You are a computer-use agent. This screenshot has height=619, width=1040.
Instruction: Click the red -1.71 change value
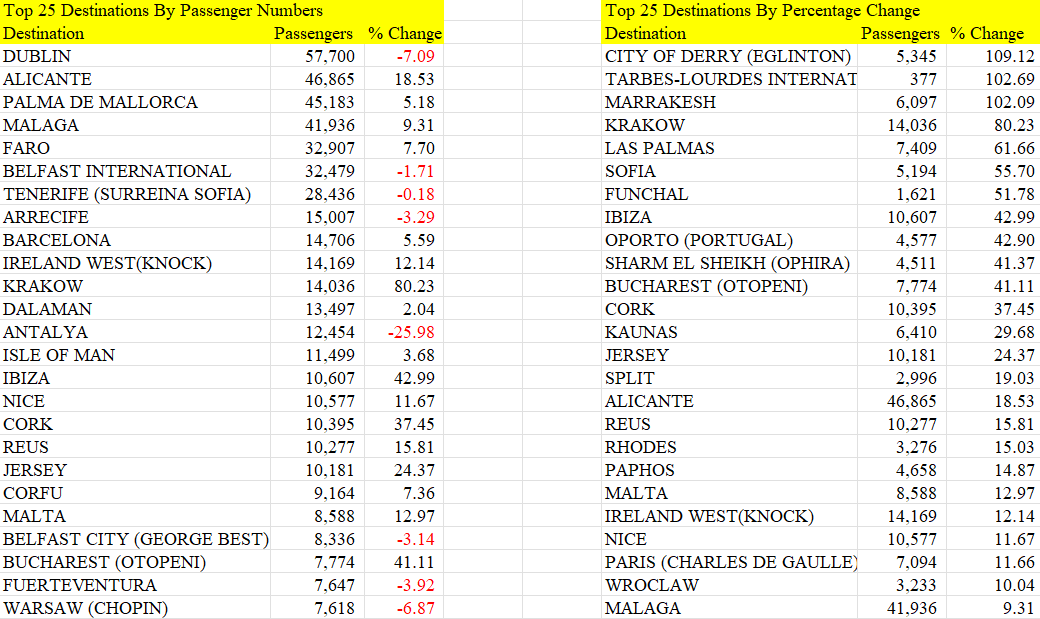(415, 171)
